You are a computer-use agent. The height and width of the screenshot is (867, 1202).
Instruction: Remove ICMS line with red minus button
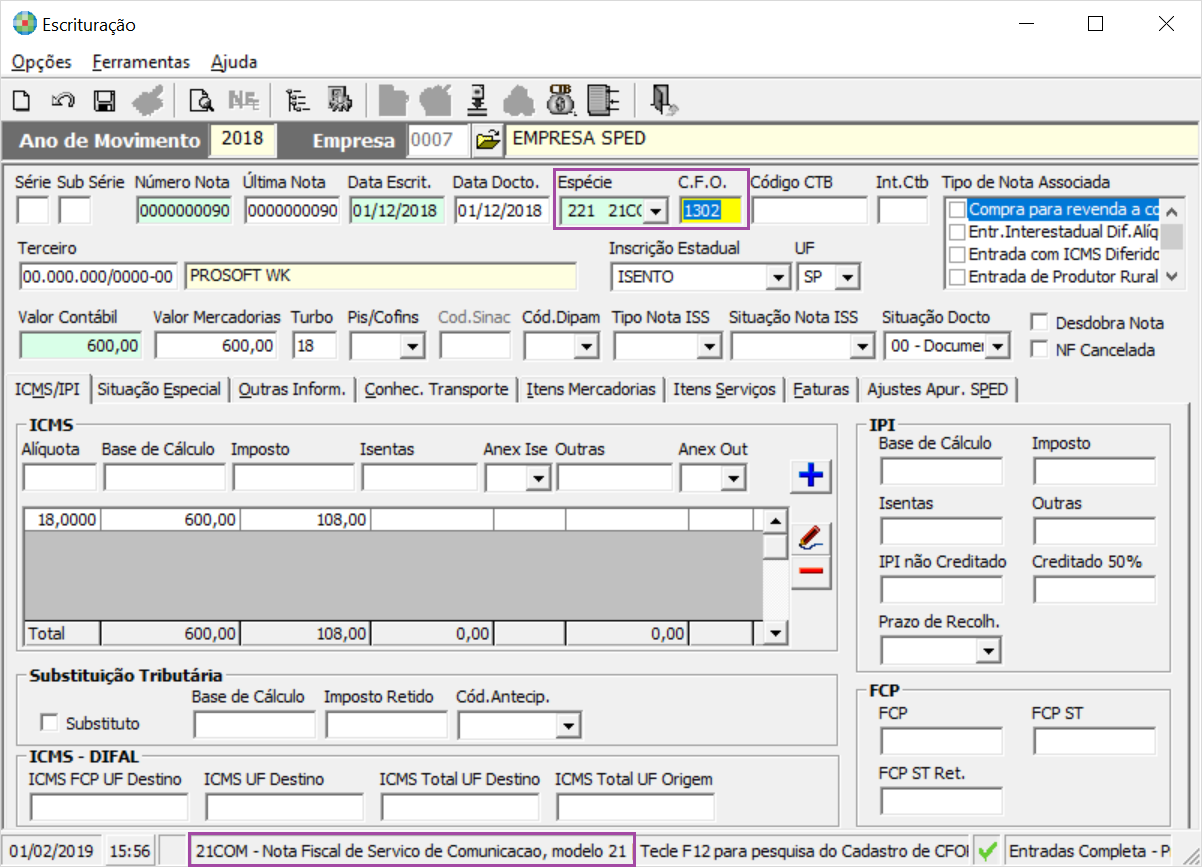click(810, 571)
